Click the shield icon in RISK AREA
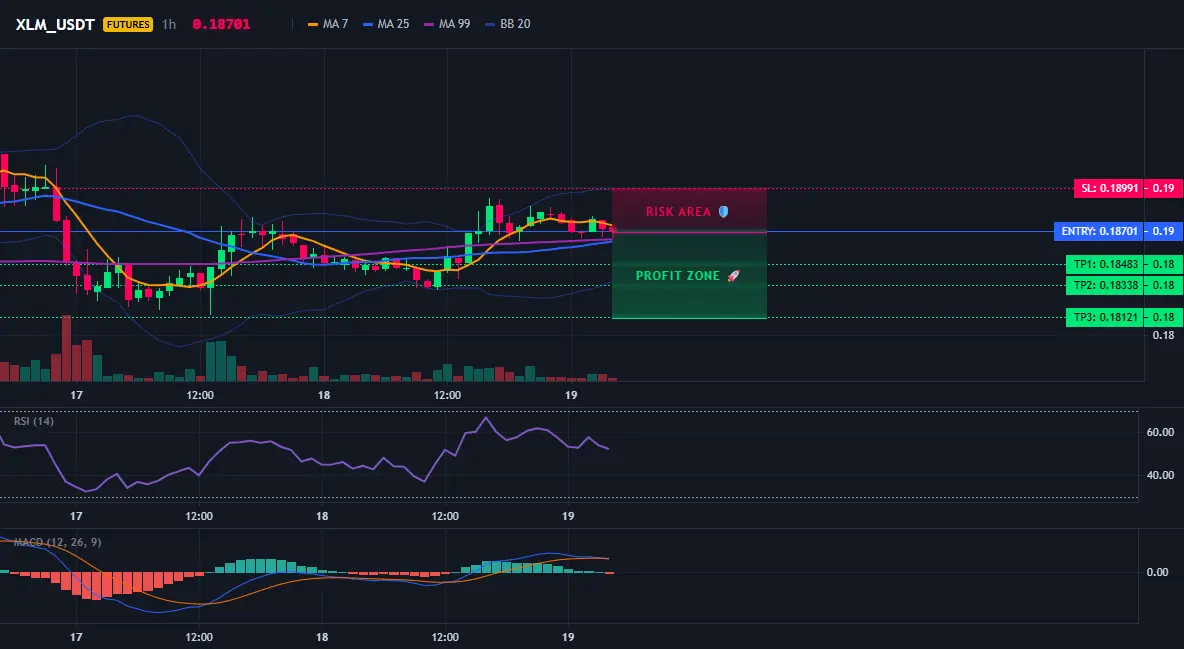Screen dimensions: 1184x649 coord(723,212)
